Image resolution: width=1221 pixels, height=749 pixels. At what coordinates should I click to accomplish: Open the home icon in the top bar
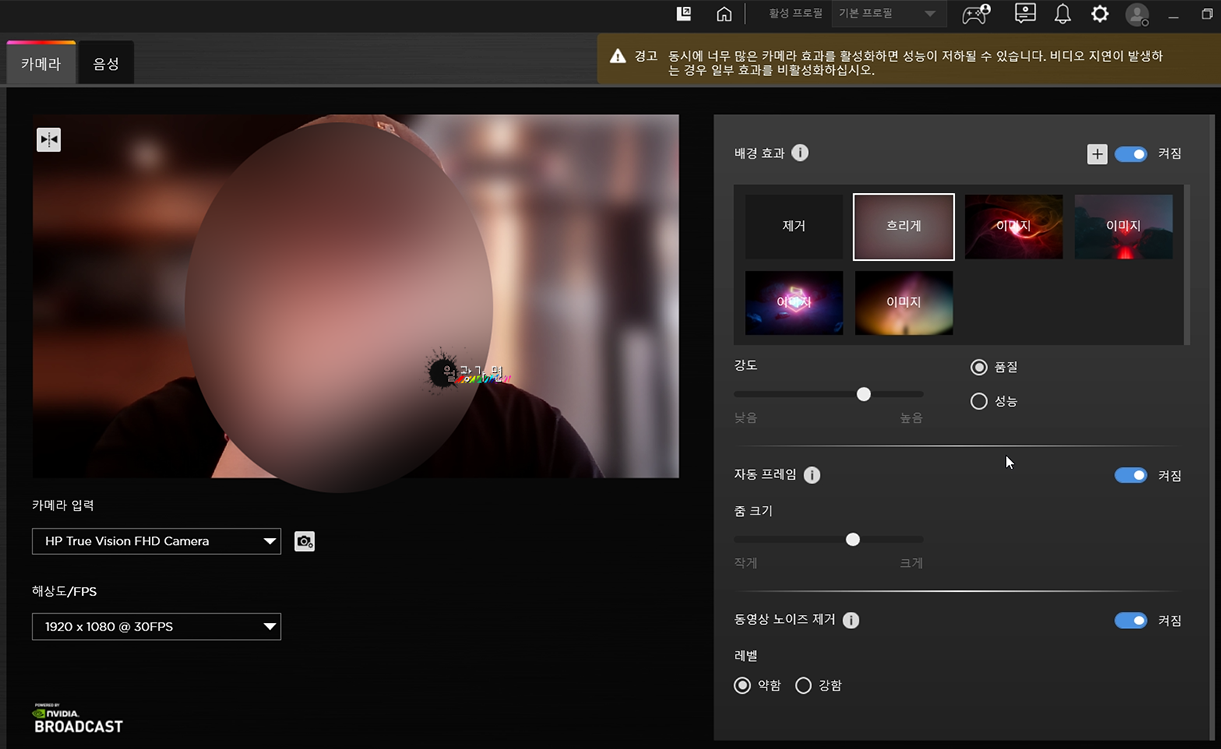coord(724,14)
